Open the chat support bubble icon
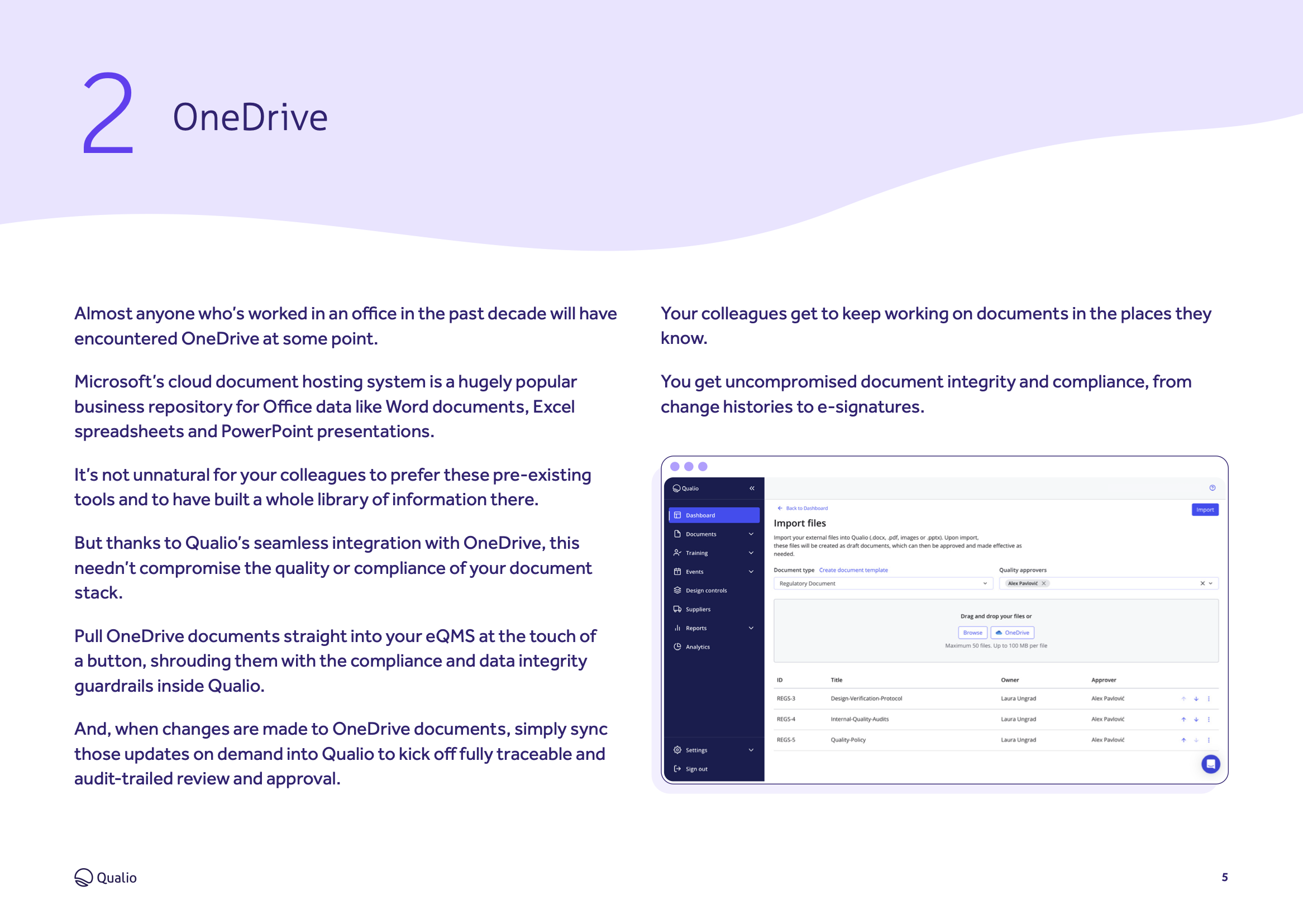Image resolution: width=1303 pixels, height=924 pixels. coord(1210,764)
